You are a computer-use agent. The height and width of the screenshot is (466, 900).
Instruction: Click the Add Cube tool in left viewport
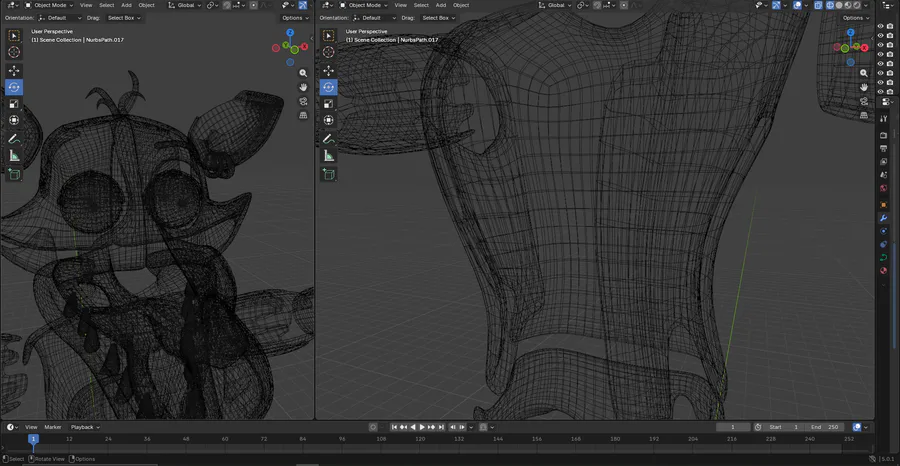point(14,174)
